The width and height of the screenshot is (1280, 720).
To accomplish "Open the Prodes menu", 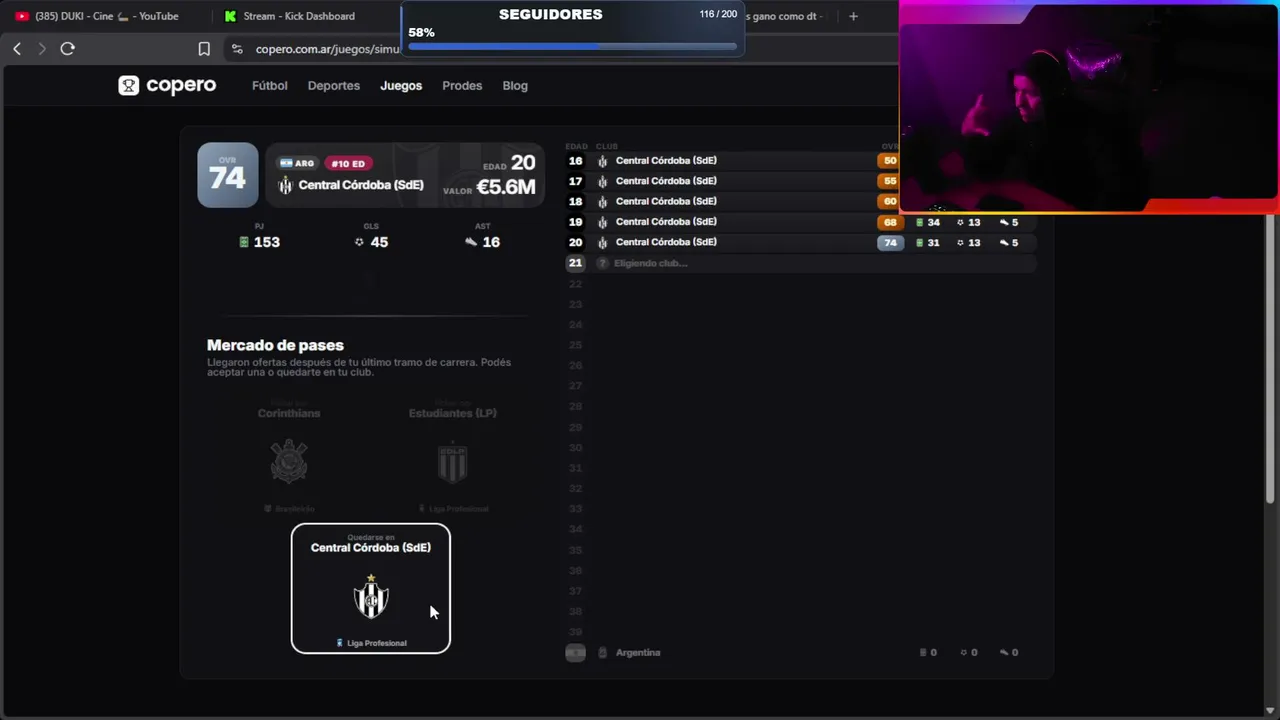I will click(462, 86).
